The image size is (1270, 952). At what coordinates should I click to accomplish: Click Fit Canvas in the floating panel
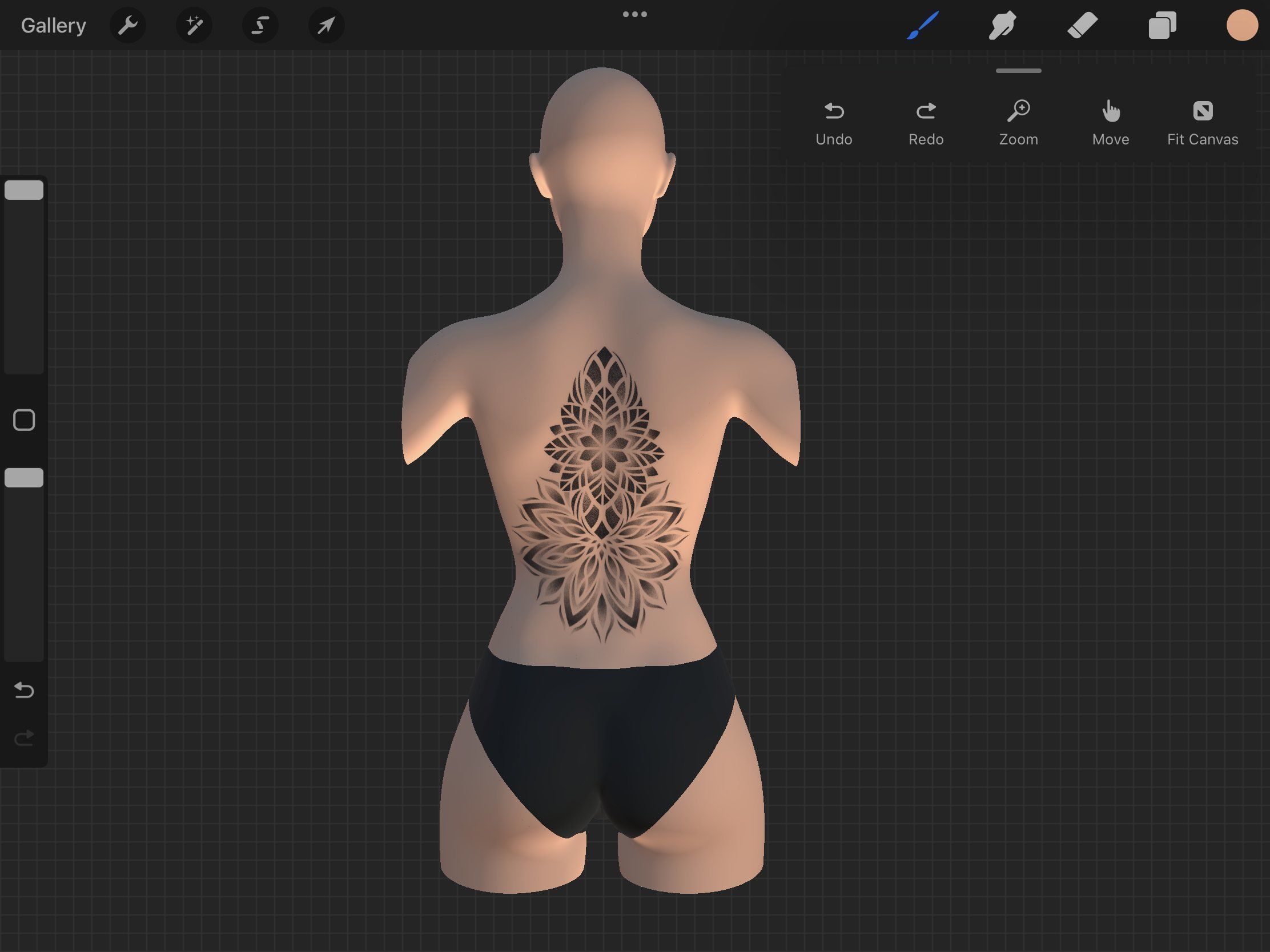[x=1203, y=123]
